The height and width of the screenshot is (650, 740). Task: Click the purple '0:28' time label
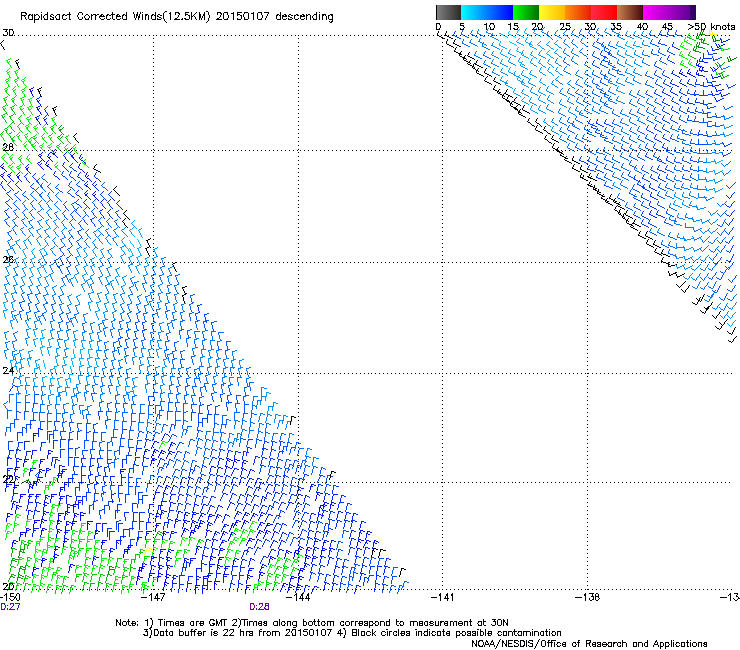(260, 607)
